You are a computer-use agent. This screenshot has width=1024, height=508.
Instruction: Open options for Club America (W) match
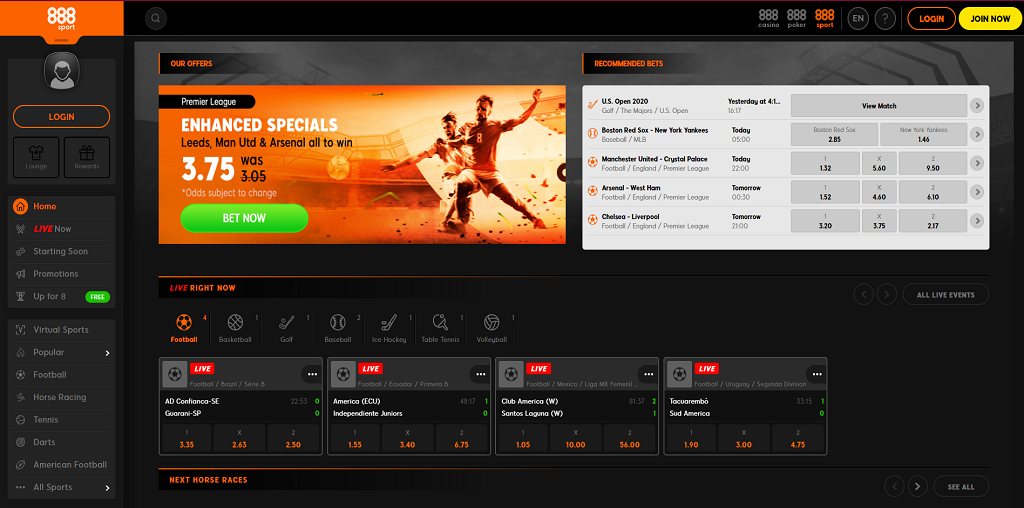648,374
